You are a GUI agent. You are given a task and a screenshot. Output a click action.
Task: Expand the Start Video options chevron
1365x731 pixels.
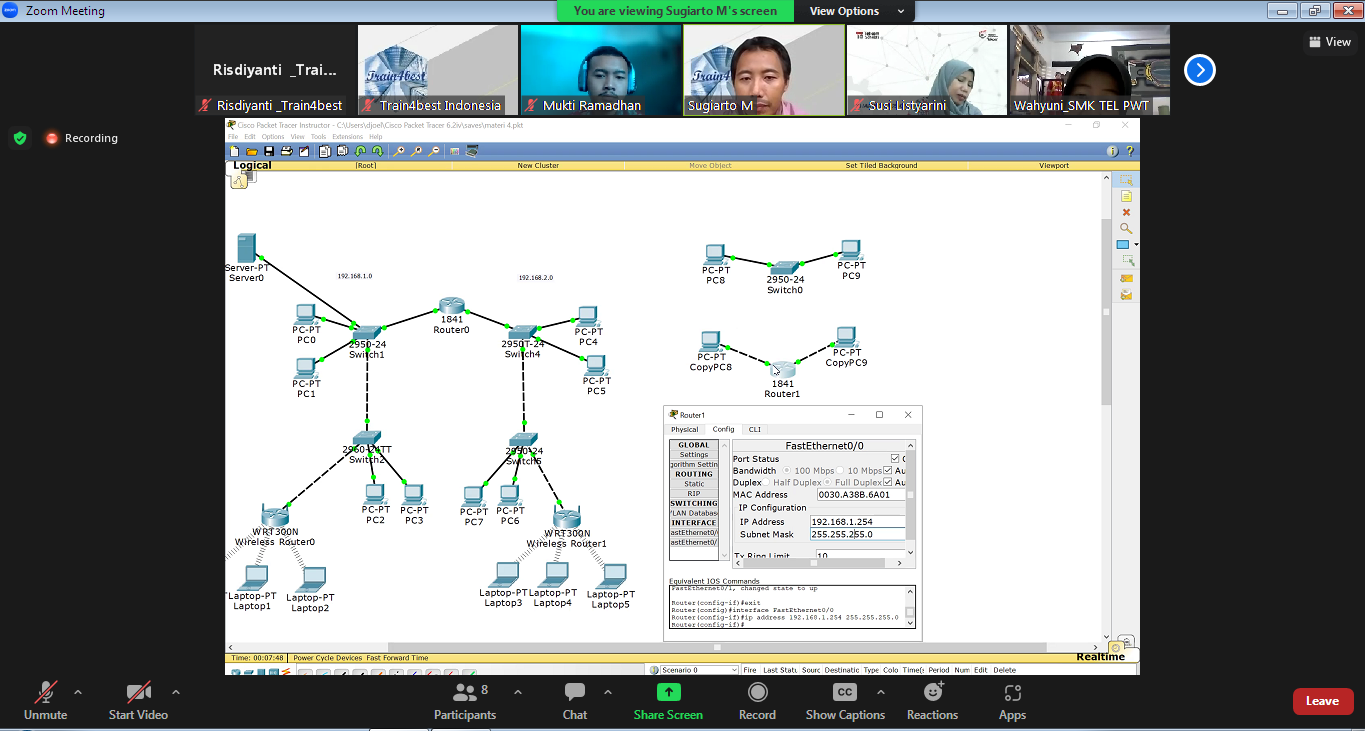coord(176,690)
